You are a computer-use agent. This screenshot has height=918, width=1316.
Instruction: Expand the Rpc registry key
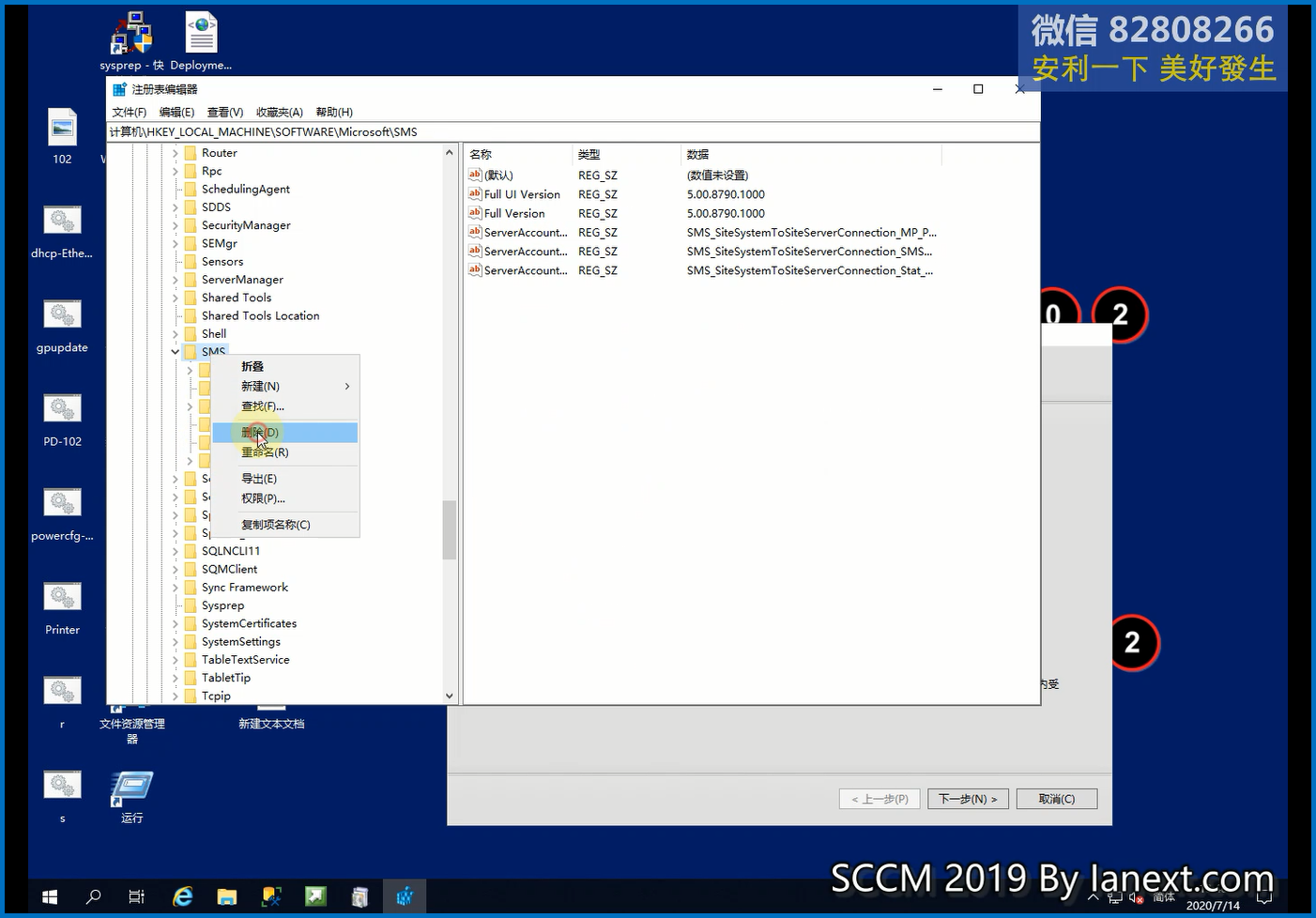tap(176, 171)
